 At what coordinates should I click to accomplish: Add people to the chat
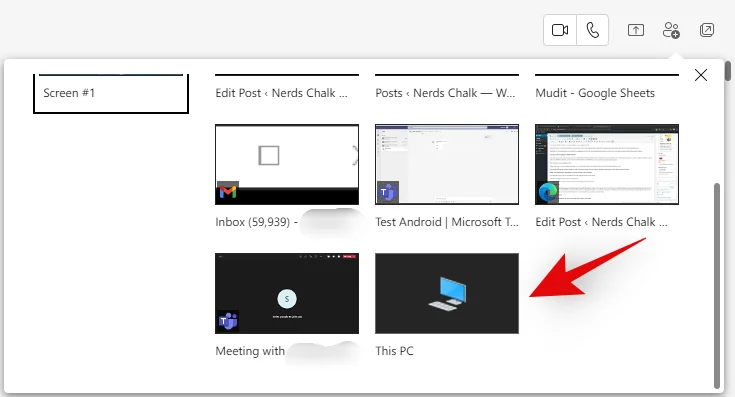click(671, 30)
